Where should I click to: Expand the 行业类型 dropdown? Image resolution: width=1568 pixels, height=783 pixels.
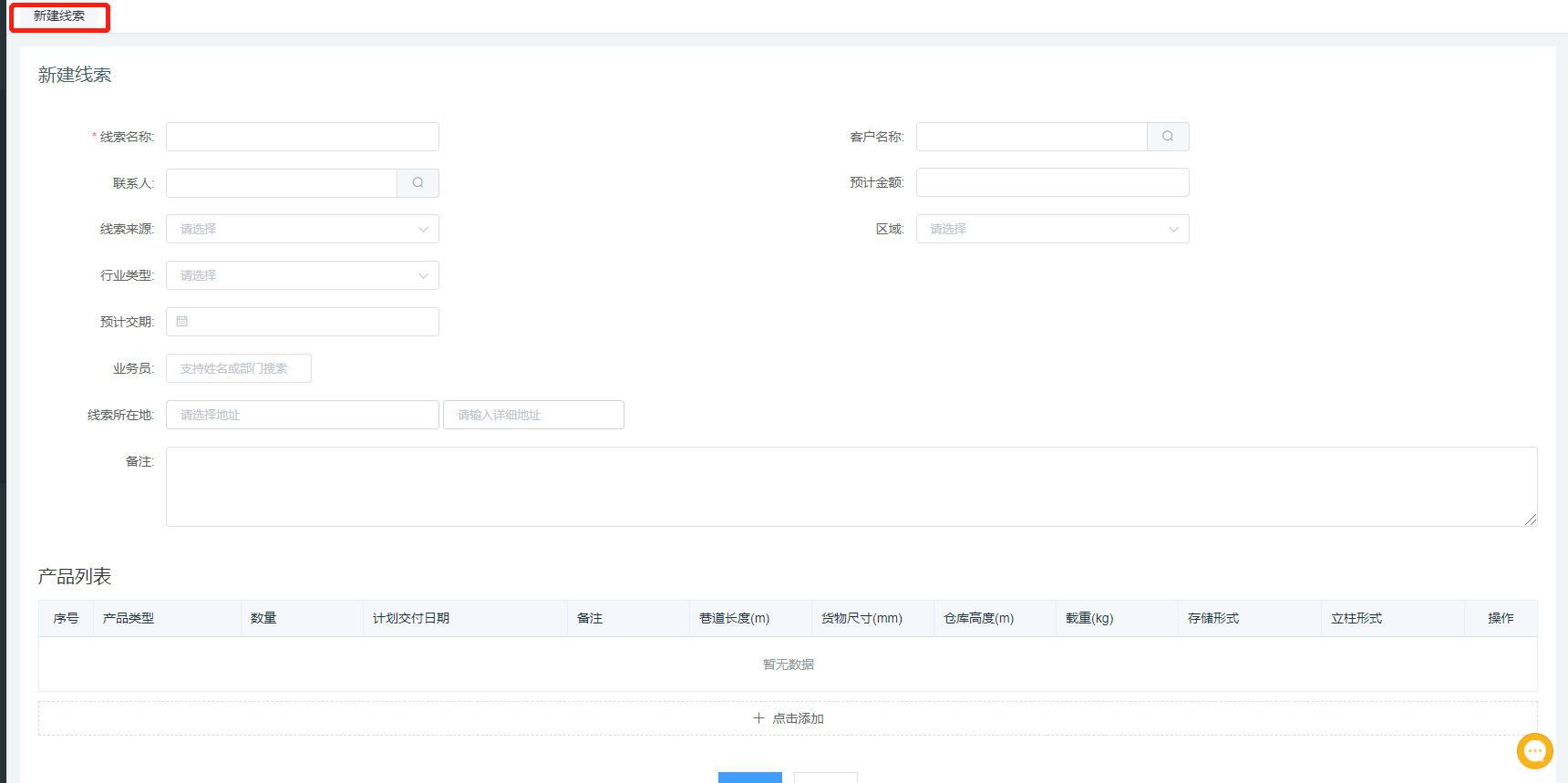point(302,275)
